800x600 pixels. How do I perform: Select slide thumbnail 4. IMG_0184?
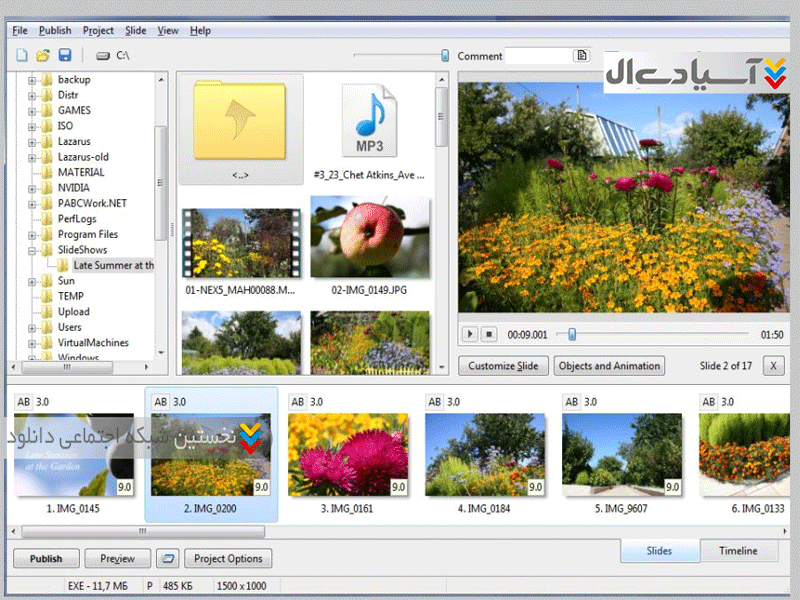pos(484,455)
